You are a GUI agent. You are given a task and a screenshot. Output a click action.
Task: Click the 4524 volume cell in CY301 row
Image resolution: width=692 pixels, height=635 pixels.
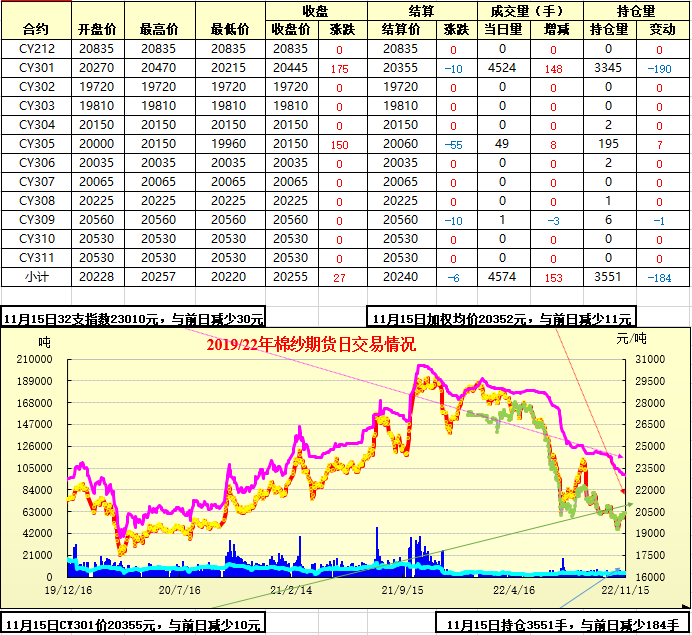click(x=502, y=68)
